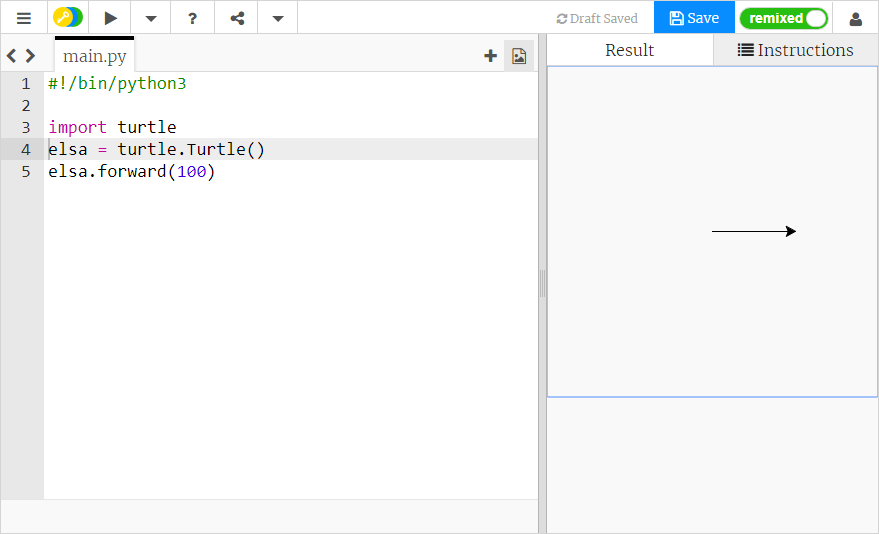Click the blue Save button
879x534 pixels.
tap(694, 18)
